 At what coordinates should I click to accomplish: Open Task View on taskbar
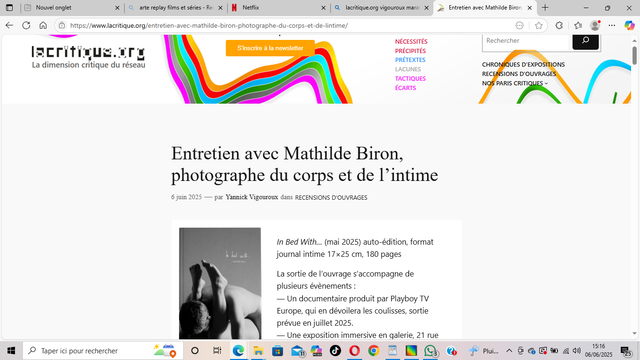[x=217, y=351]
